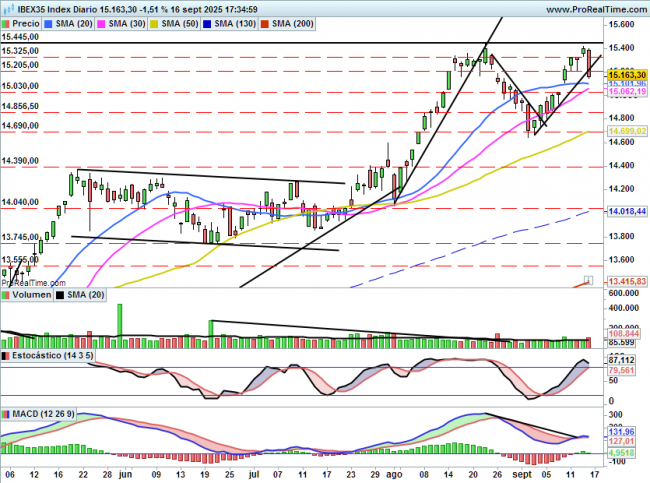Click the 13.555,00 level label

20,260
